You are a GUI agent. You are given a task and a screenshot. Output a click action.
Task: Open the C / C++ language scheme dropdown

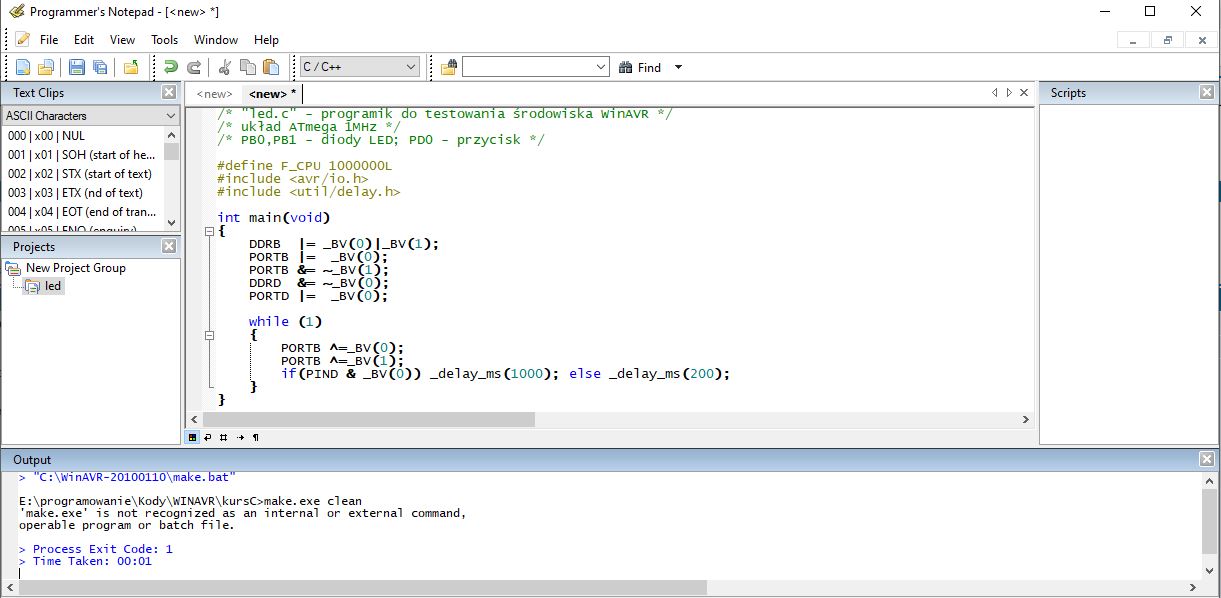tap(360, 67)
